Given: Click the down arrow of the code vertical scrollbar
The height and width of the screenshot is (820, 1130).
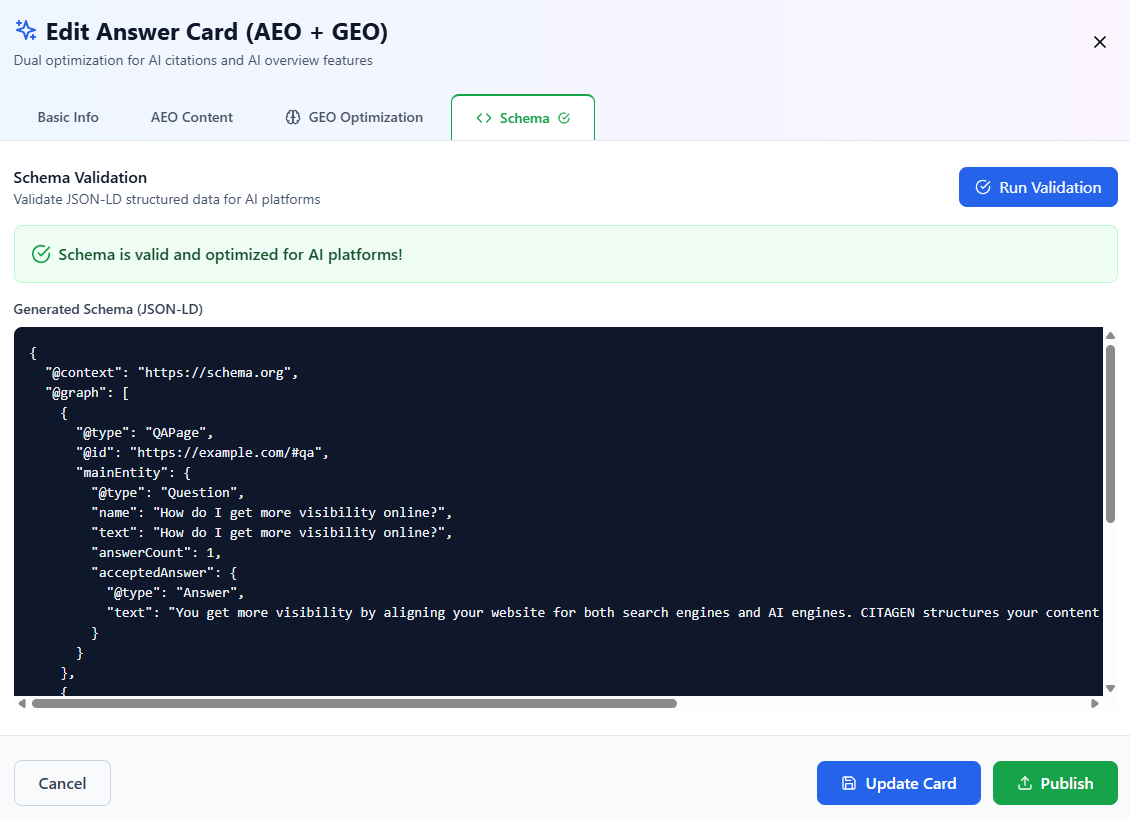Looking at the screenshot, I should point(1110,689).
